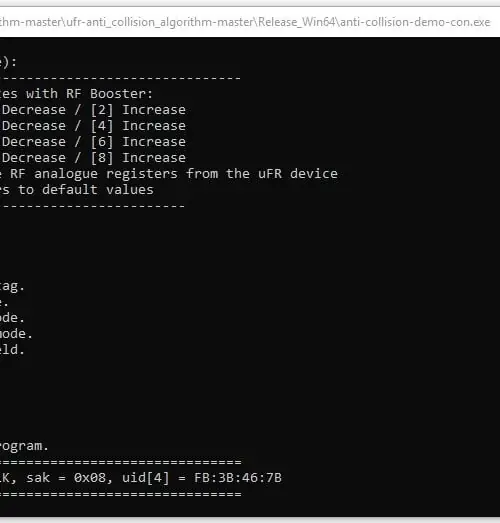Click the uid[4] = FB:3B:46:7B value
The width and height of the screenshot is (500, 523).
pyautogui.click(x=202, y=478)
